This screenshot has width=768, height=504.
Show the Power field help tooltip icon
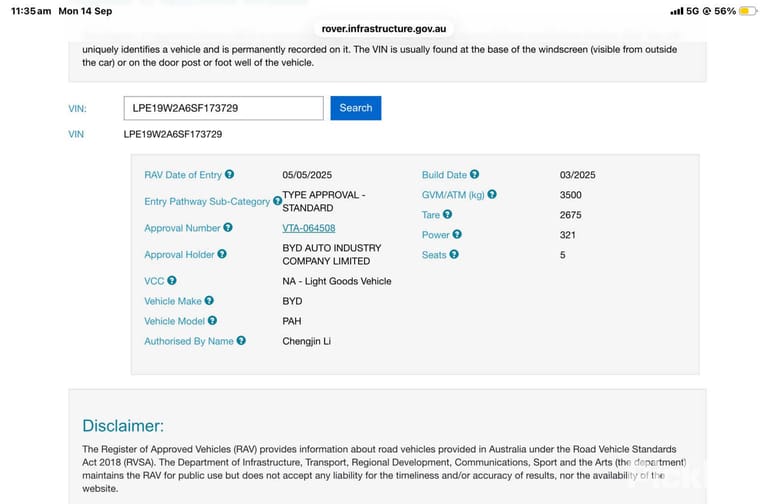[457, 235]
